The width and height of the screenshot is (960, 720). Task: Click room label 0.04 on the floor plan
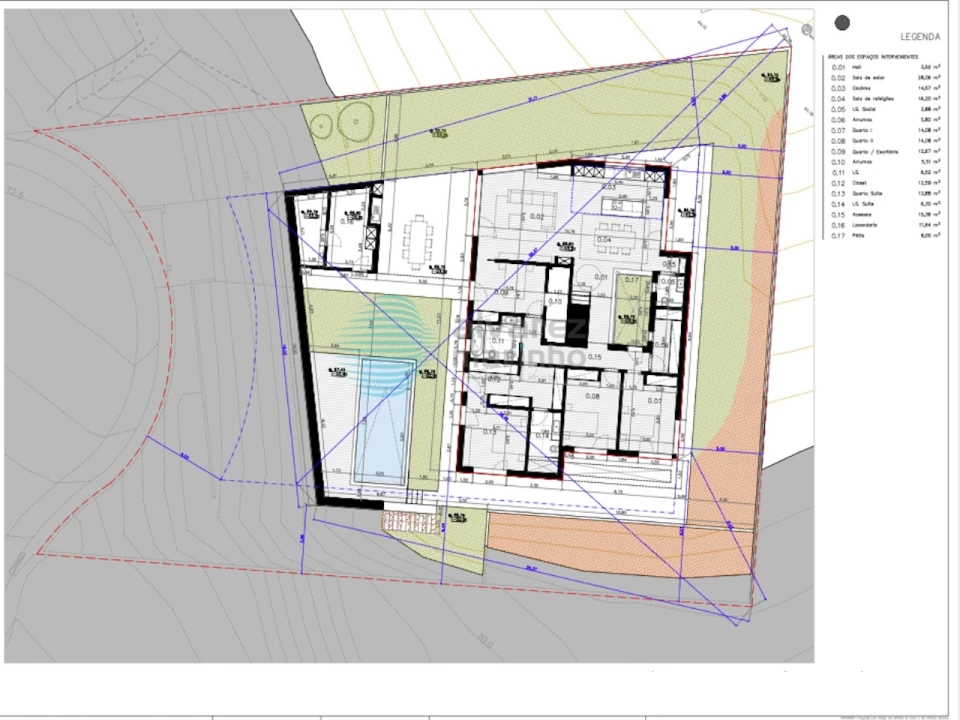[604, 240]
